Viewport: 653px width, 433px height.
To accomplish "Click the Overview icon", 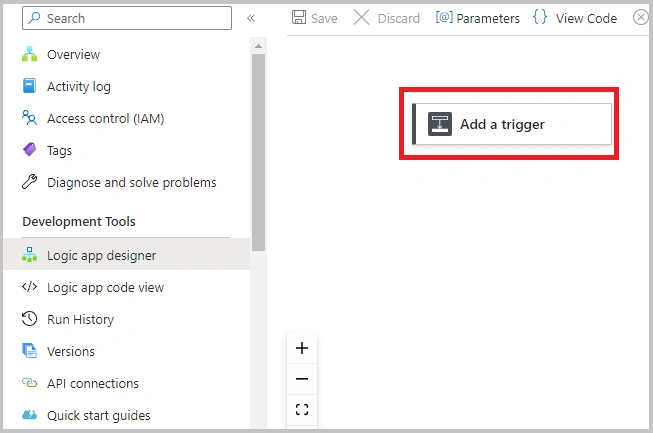I will (x=30, y=54).
